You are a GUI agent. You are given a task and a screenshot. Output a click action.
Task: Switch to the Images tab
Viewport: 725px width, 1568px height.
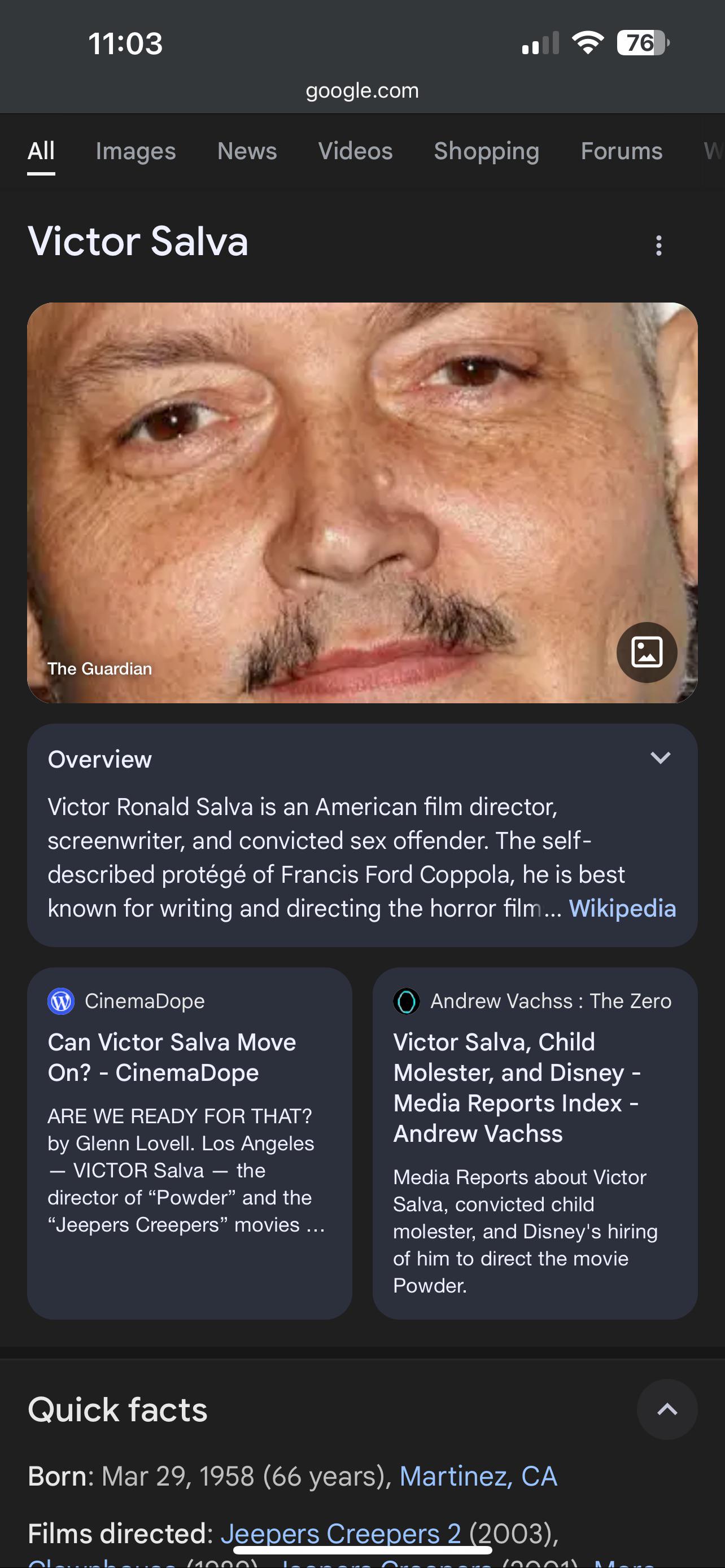pos(135,151)
